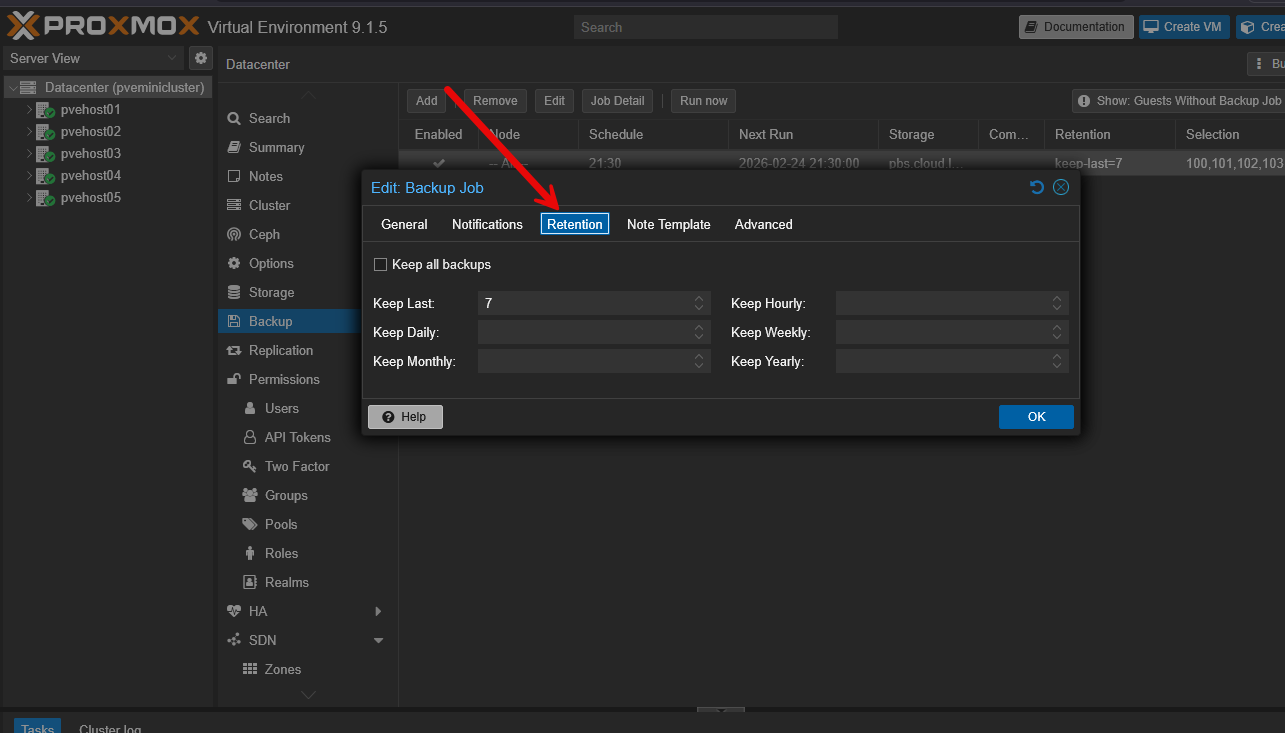Click inside the Search field
Screen dimensions: 1285x733
click(705, 27)
